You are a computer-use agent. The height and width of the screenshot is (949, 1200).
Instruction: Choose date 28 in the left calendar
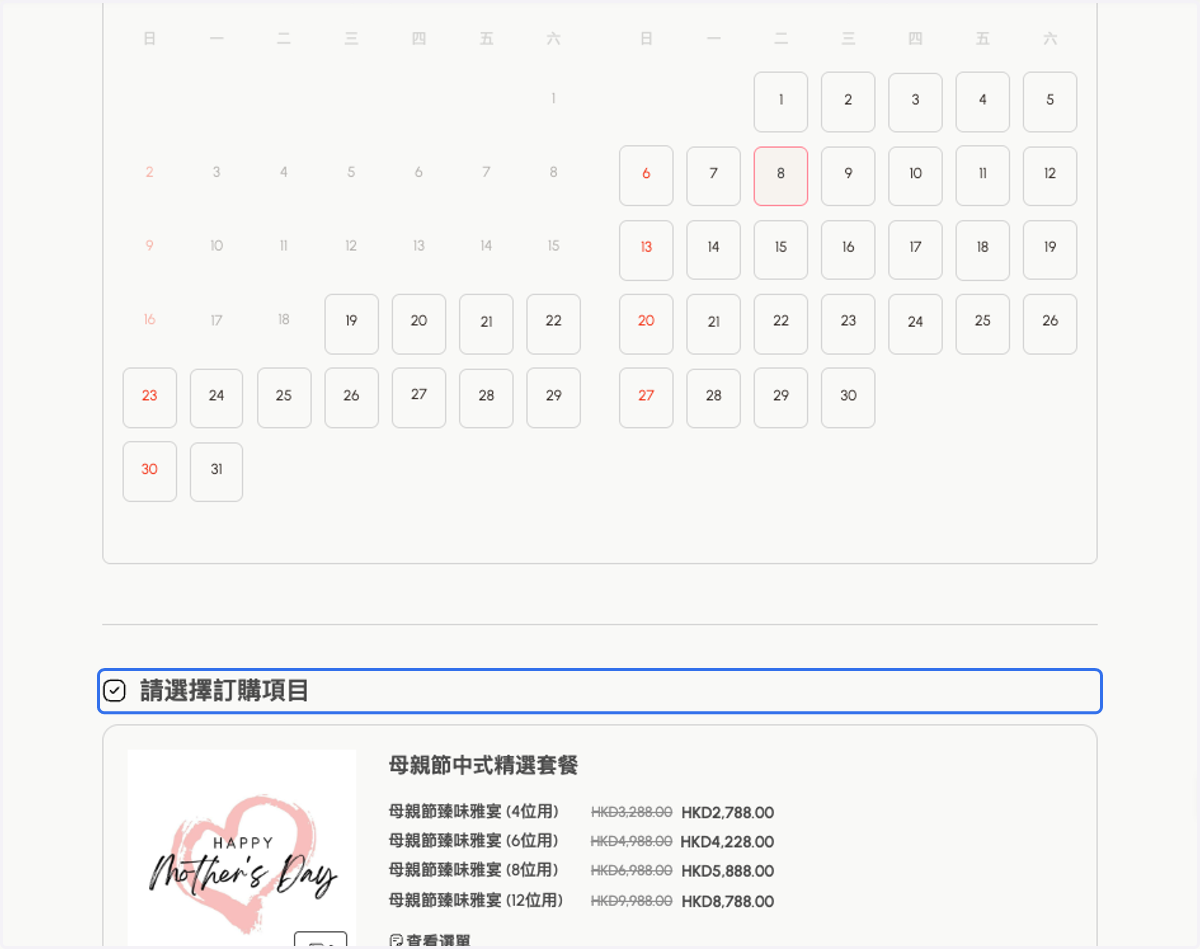pos(486,398)
